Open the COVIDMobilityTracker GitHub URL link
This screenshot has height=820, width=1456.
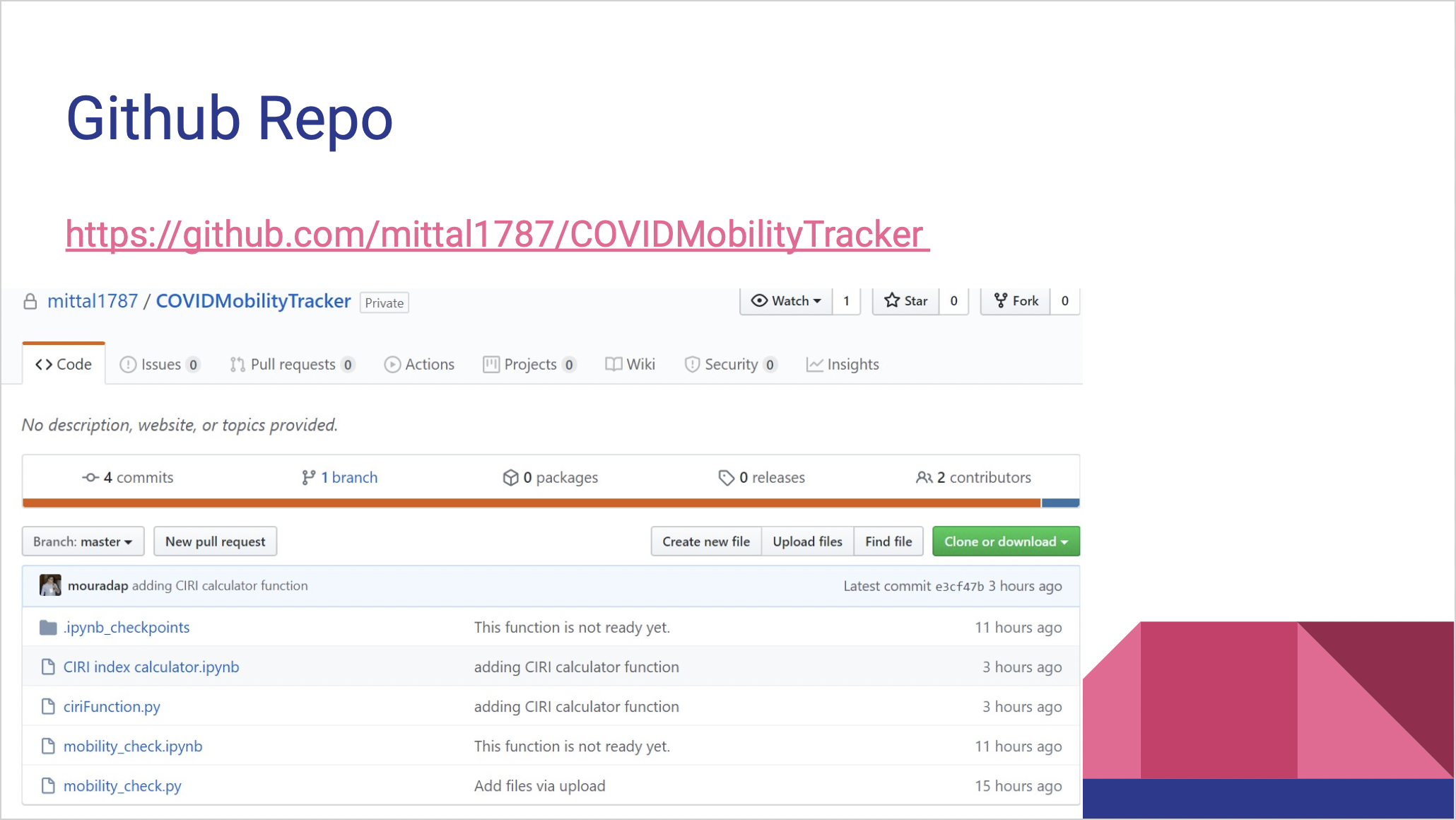click(497, 235)
